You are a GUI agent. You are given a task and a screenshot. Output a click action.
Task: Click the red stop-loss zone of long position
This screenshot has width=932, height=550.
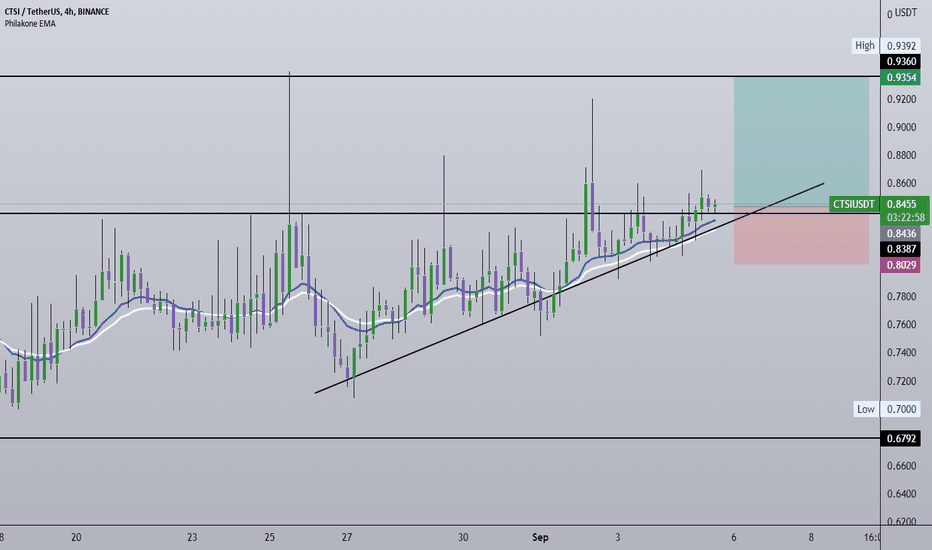click(801, 235)
